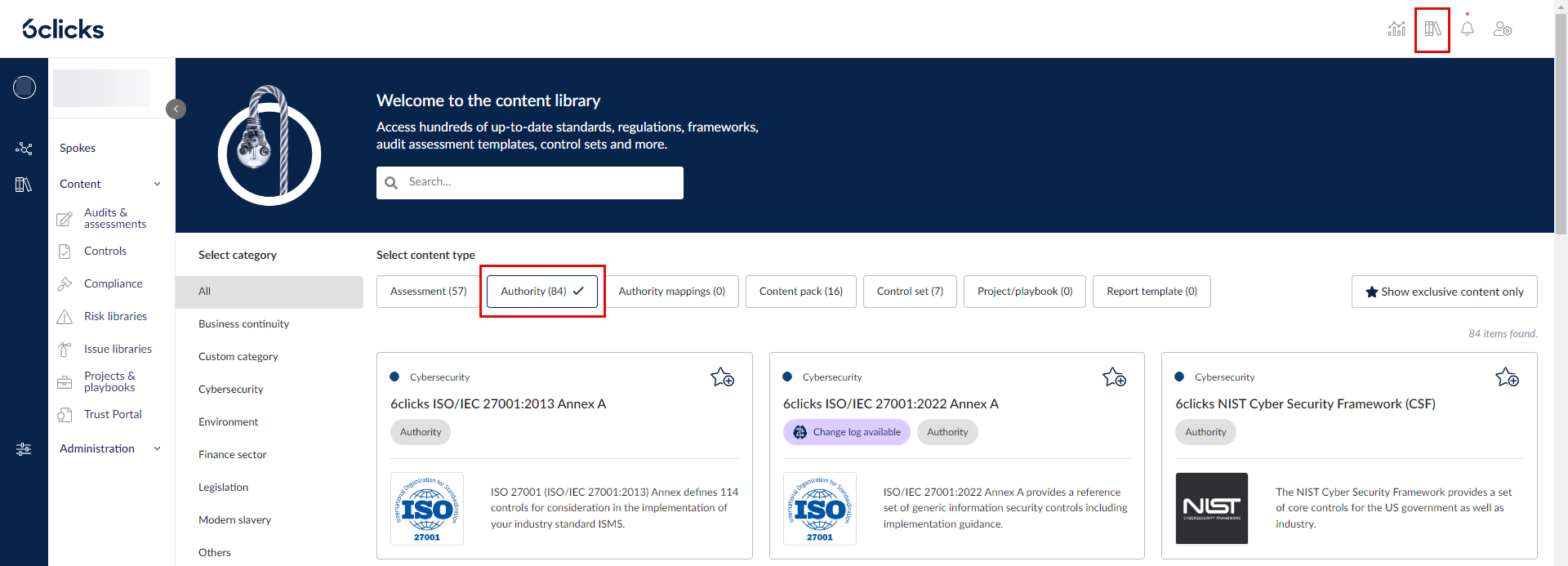The image size is (1568, 566).
Task: Click the Trust Portal icon
Action: pos(65,415)
